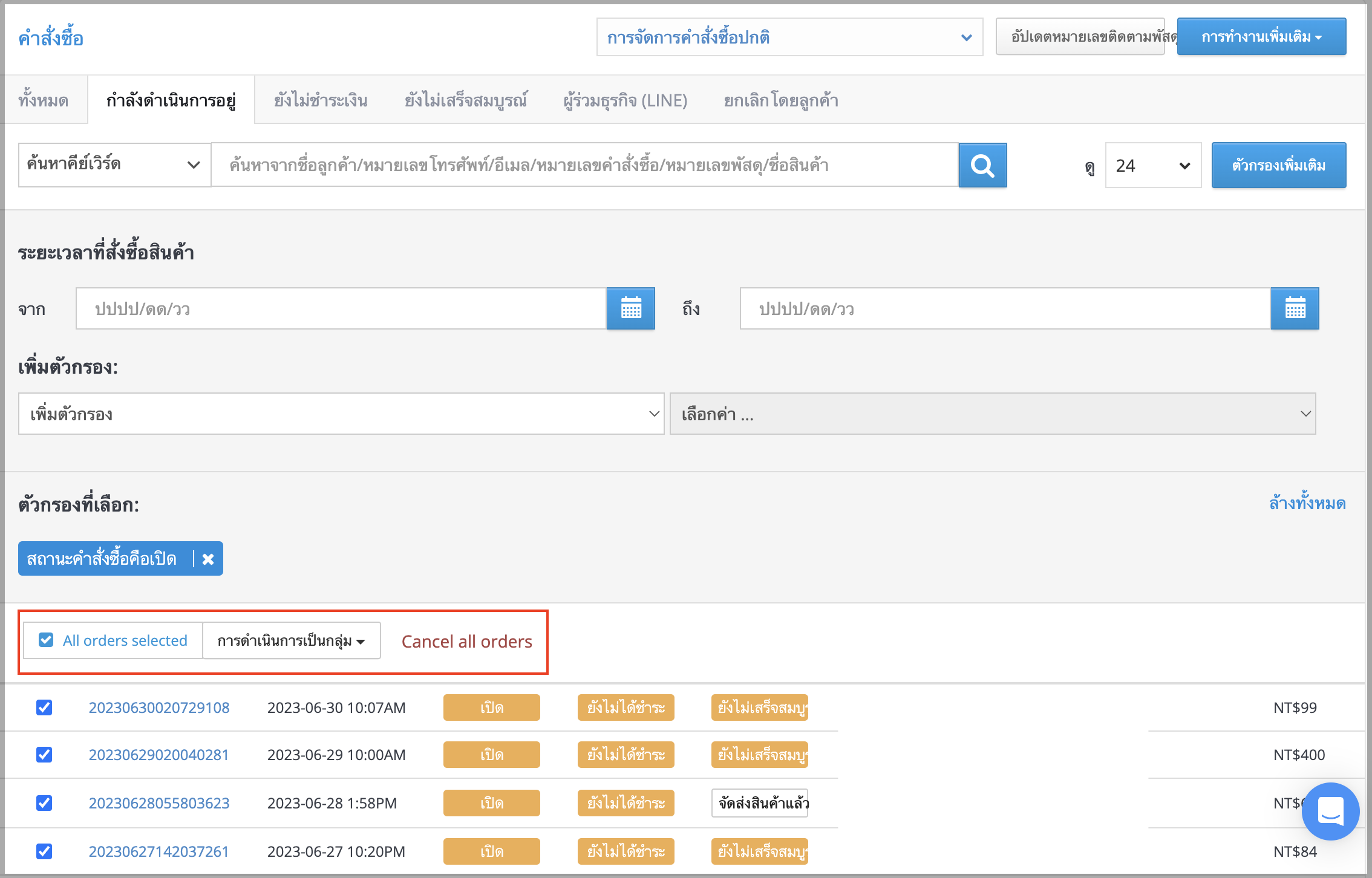The image size is (1372, 878).
Task: Uncheck order 20230629020040281 checkbox
Action: coord(44,754)
